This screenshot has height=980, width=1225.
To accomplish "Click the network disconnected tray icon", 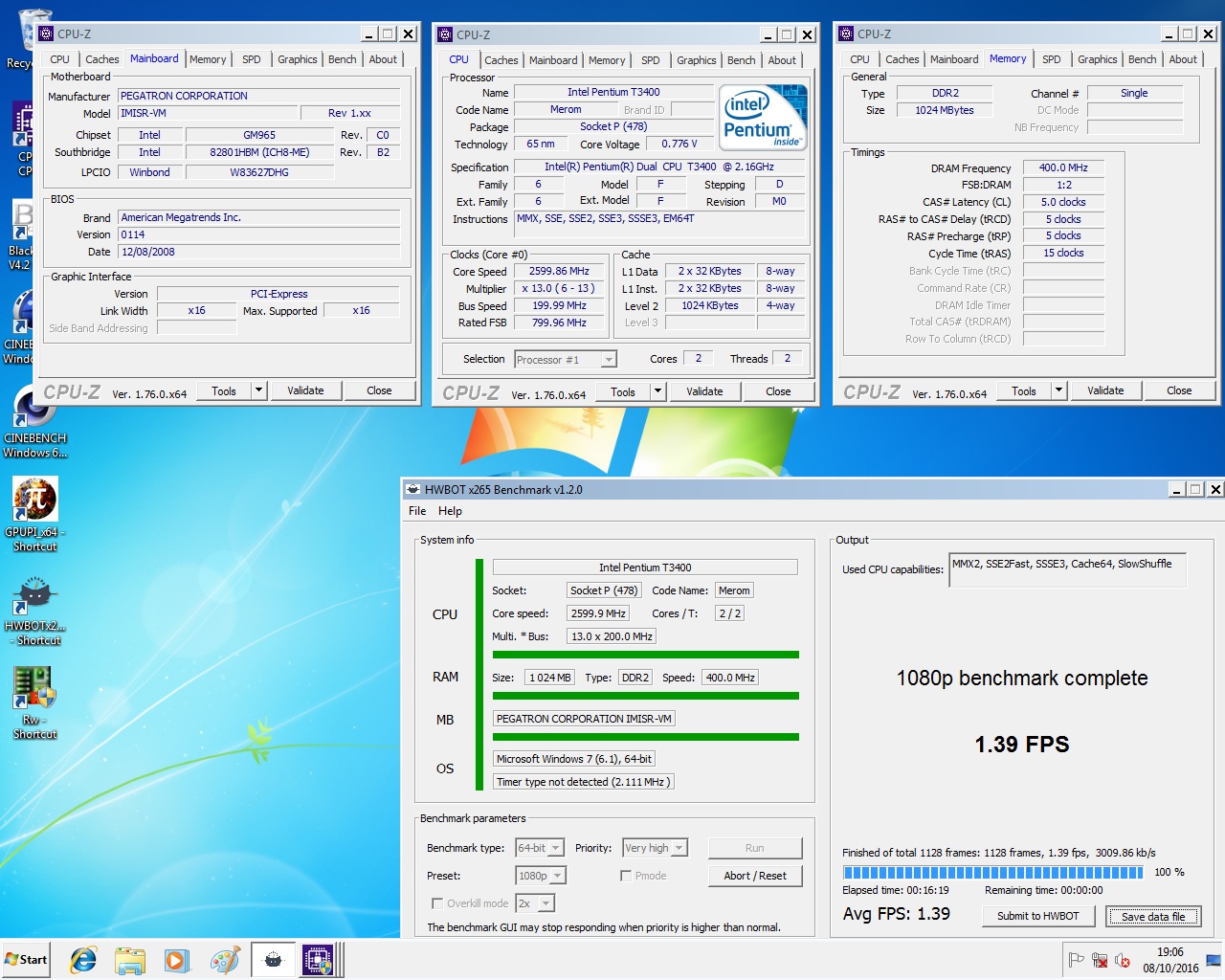I will pos(1100,960).
